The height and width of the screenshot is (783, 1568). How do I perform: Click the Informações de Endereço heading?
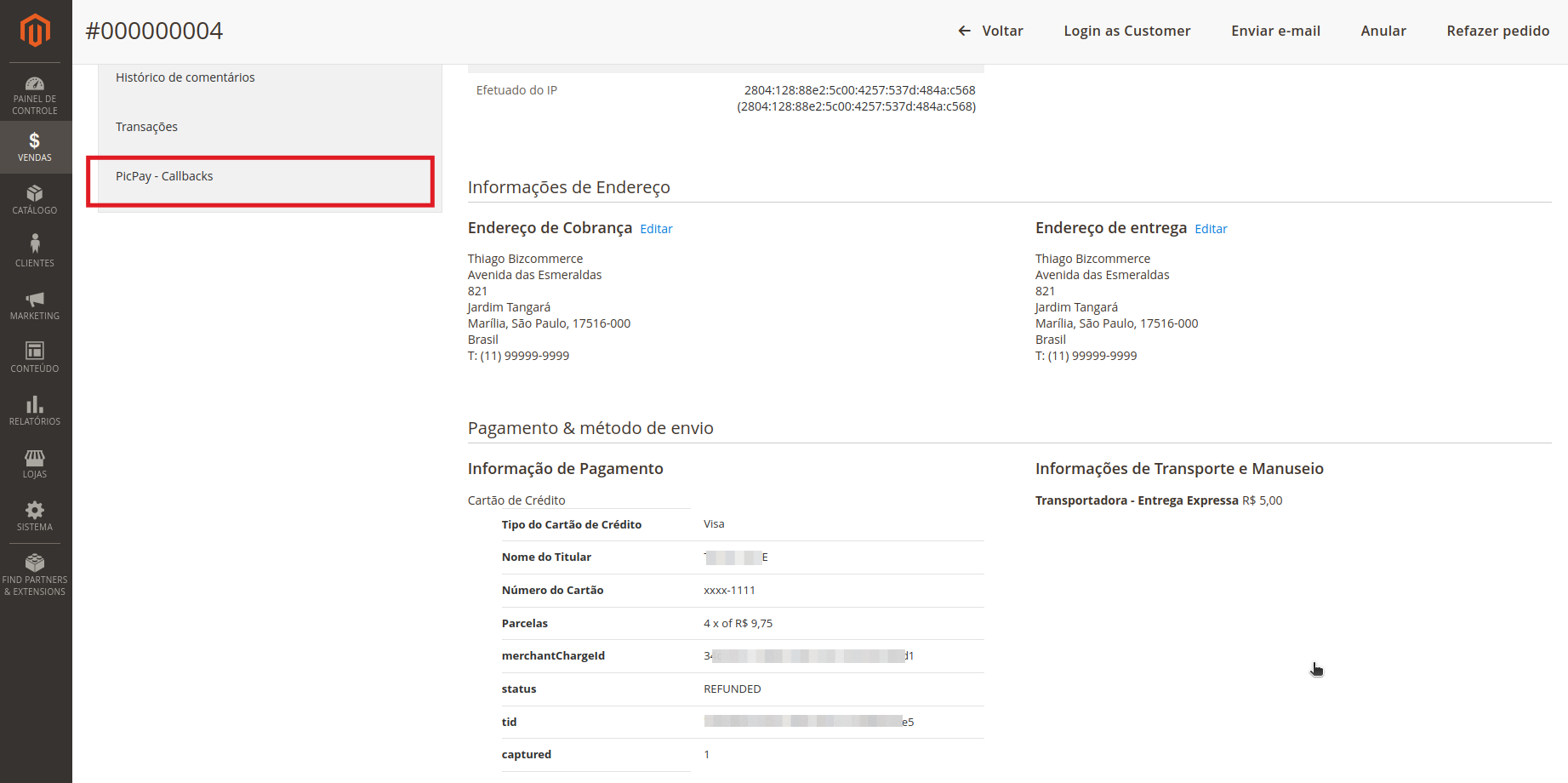(569, 187)
